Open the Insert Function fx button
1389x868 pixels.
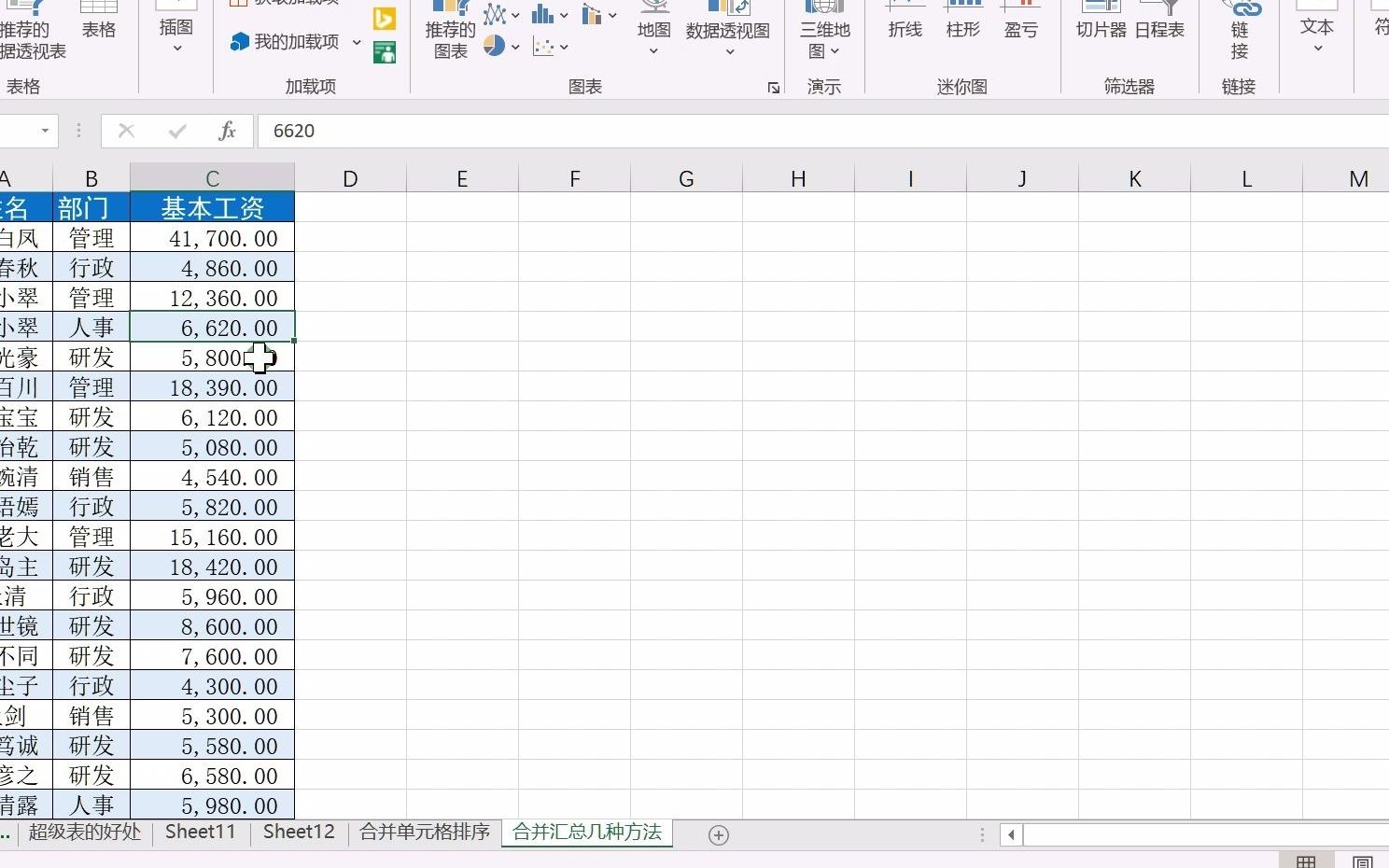pyautogui.click(x=227, y=131)
